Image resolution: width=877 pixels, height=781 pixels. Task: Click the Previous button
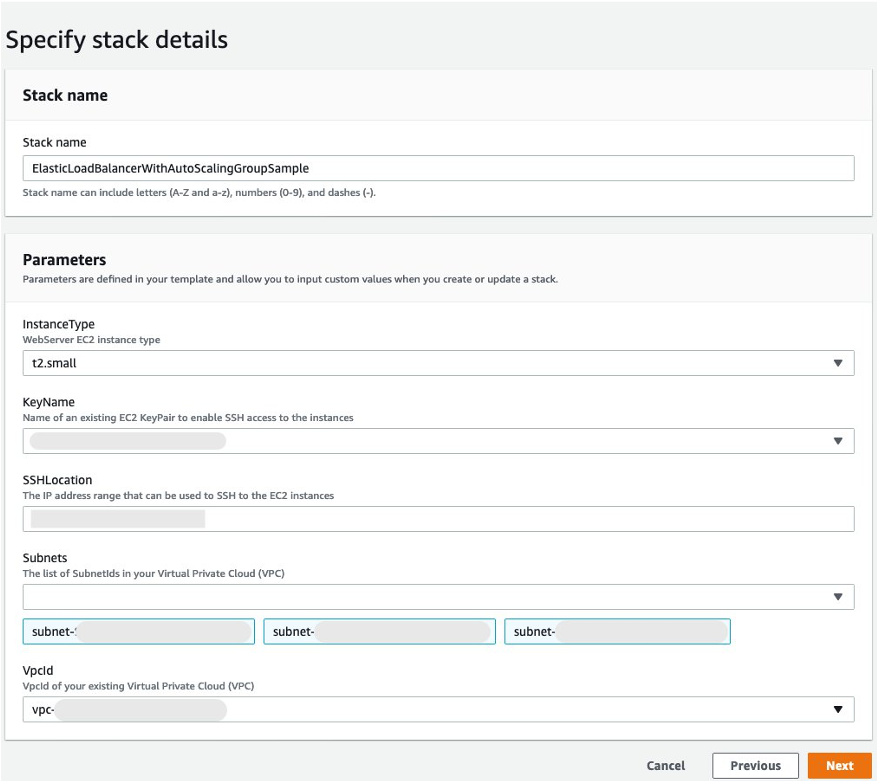coord(755,765)
